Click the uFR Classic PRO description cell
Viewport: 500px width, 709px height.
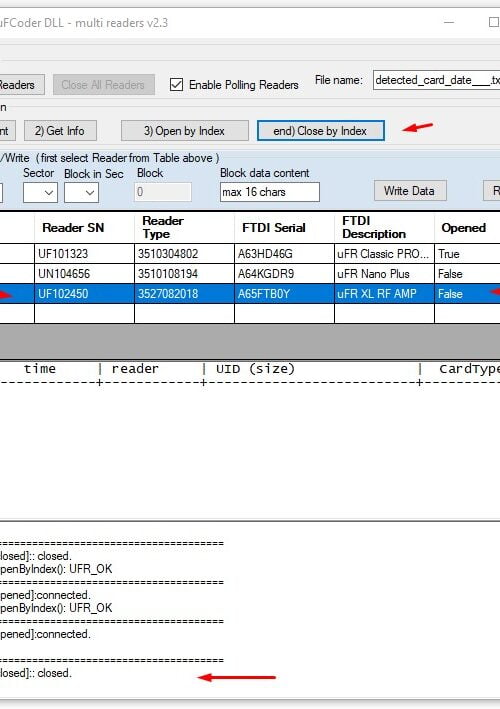pos(384,254)
